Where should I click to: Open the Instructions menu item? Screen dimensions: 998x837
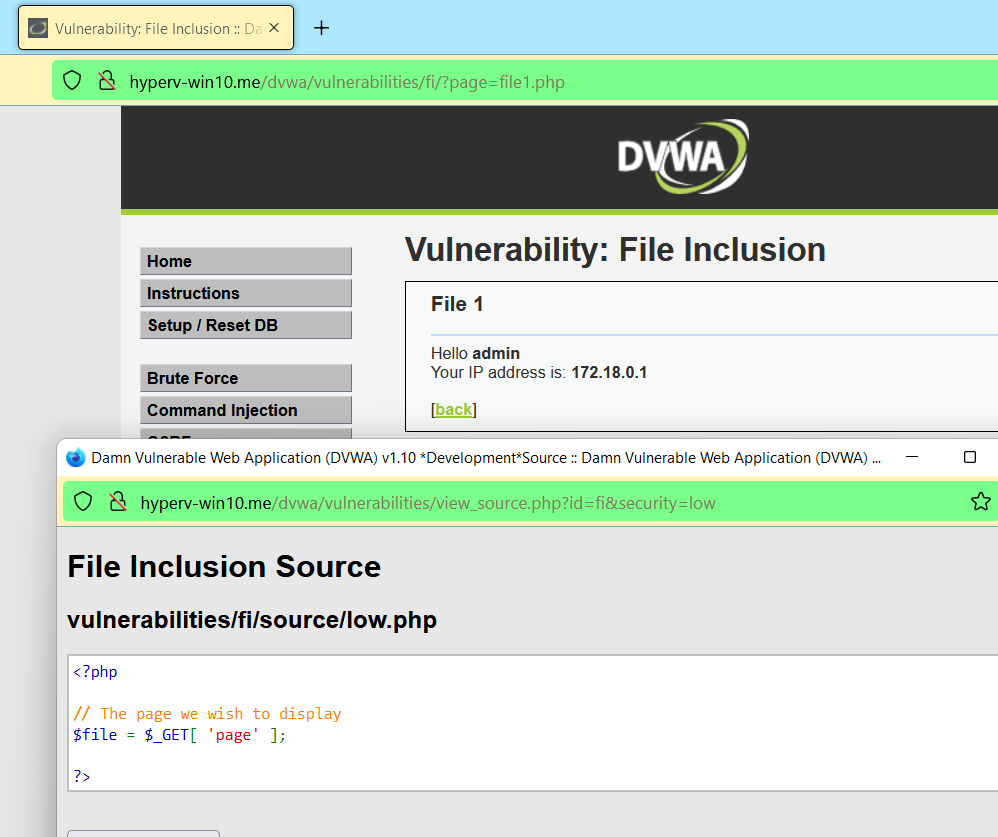246,293
